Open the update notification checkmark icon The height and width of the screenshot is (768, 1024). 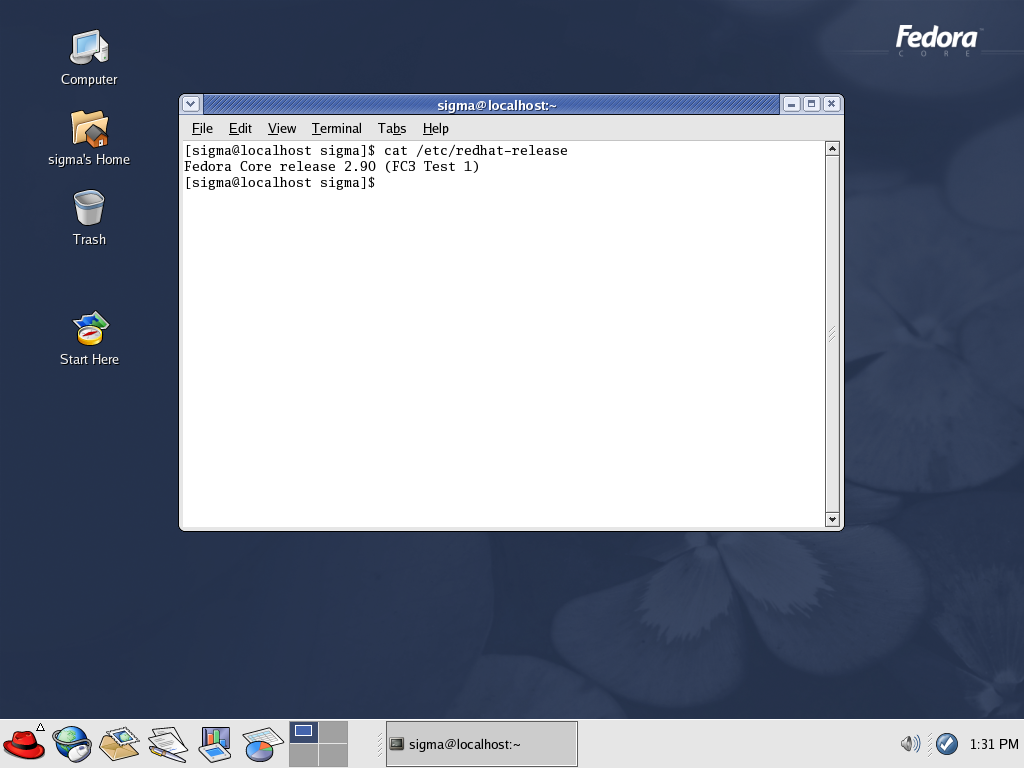[946, 743]
